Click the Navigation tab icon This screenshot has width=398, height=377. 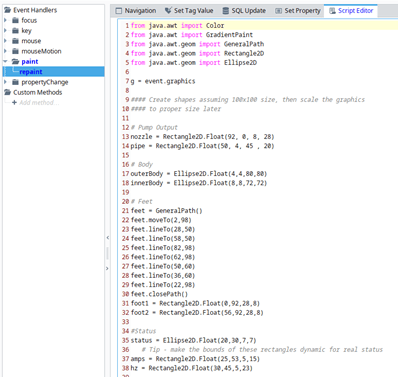[x=118, y=11]
